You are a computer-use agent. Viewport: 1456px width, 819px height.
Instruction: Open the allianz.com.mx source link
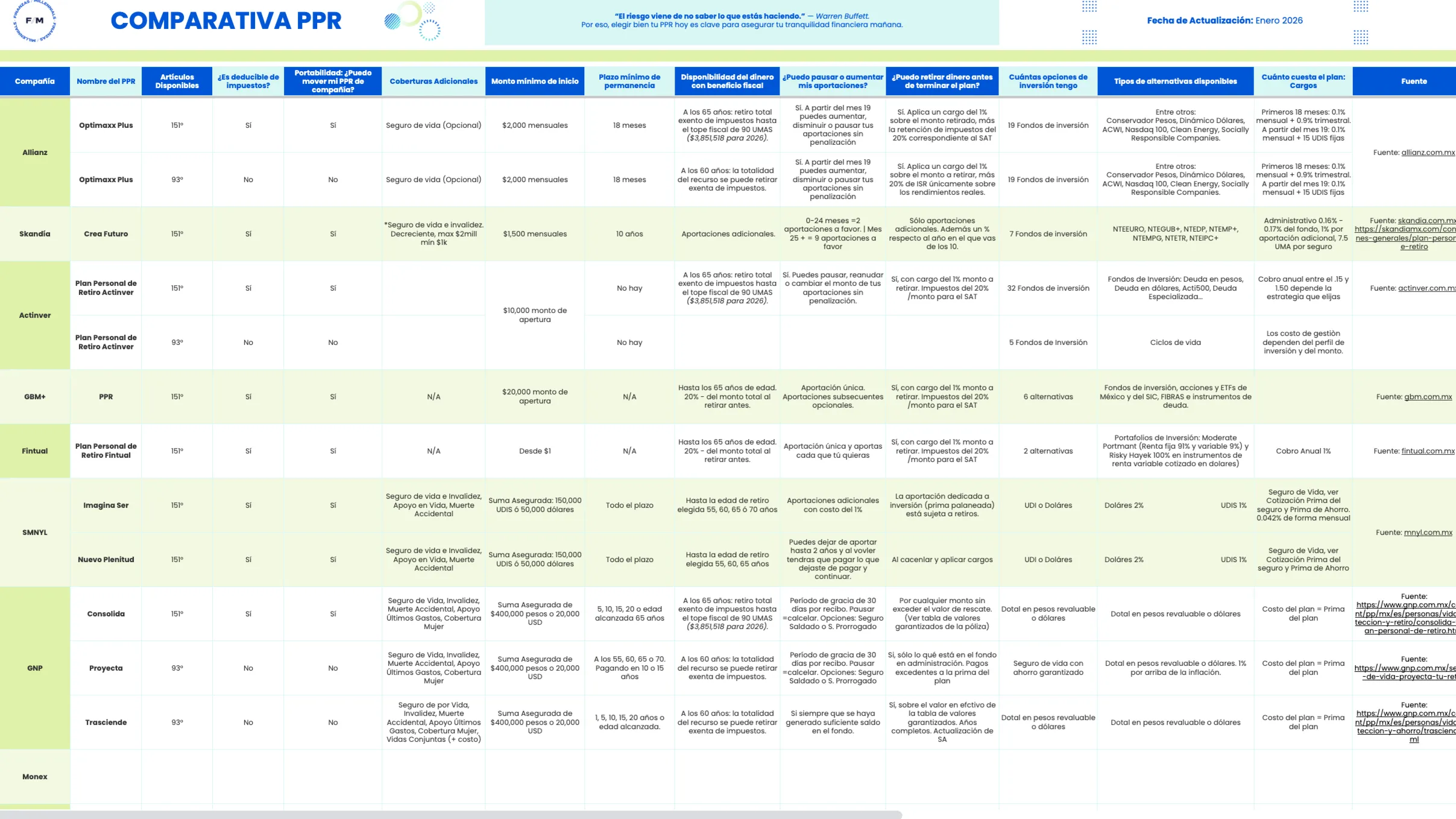1427,153
